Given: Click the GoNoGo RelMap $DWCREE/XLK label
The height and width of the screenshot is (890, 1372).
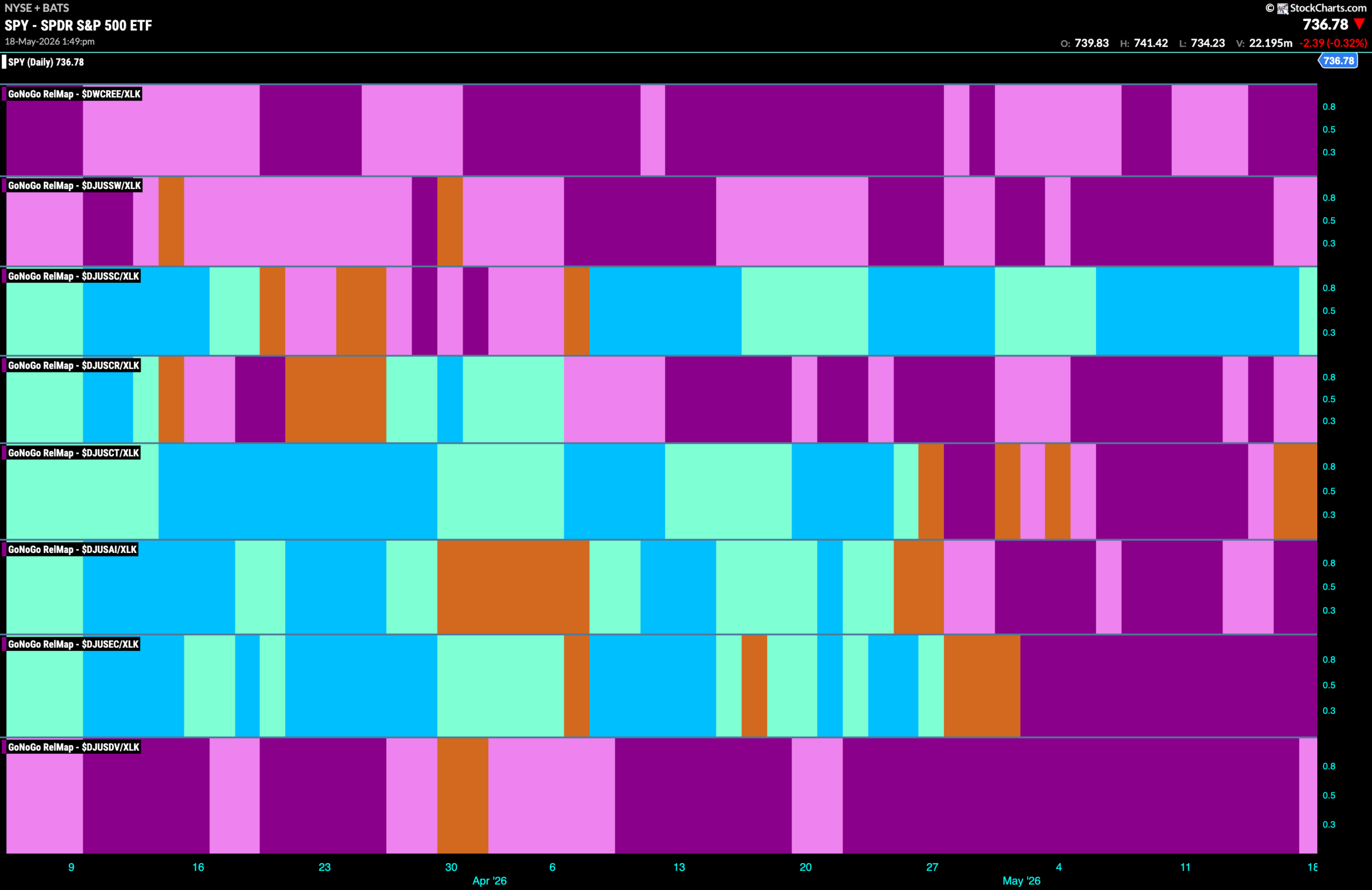Looking at the screenshot, I should [x=74, y=94].
